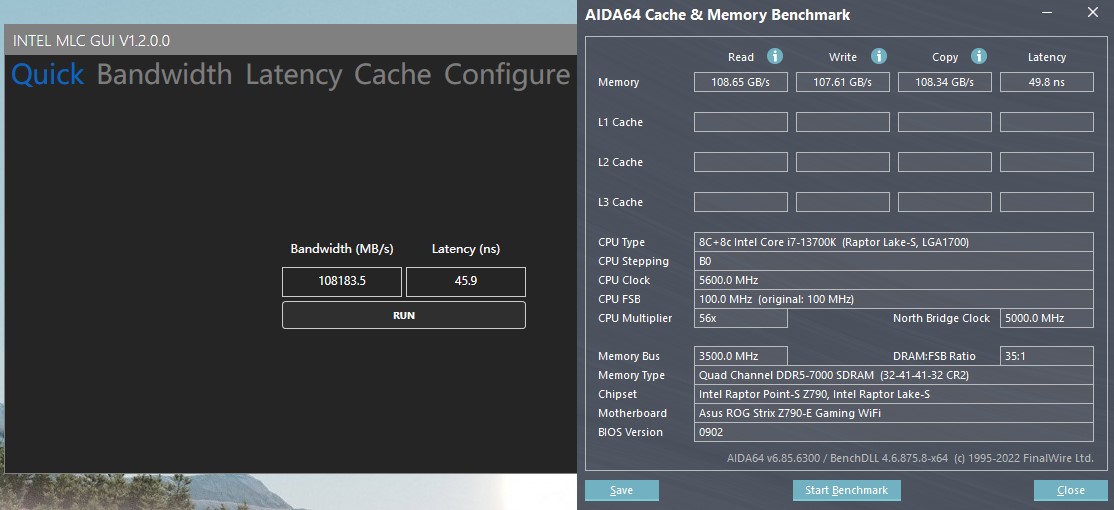Click DRAM:FSB Ratio 35:1 value
Image resolution: width=1114 pixels, height=510 pixels.
click(x=1047, y=356)
